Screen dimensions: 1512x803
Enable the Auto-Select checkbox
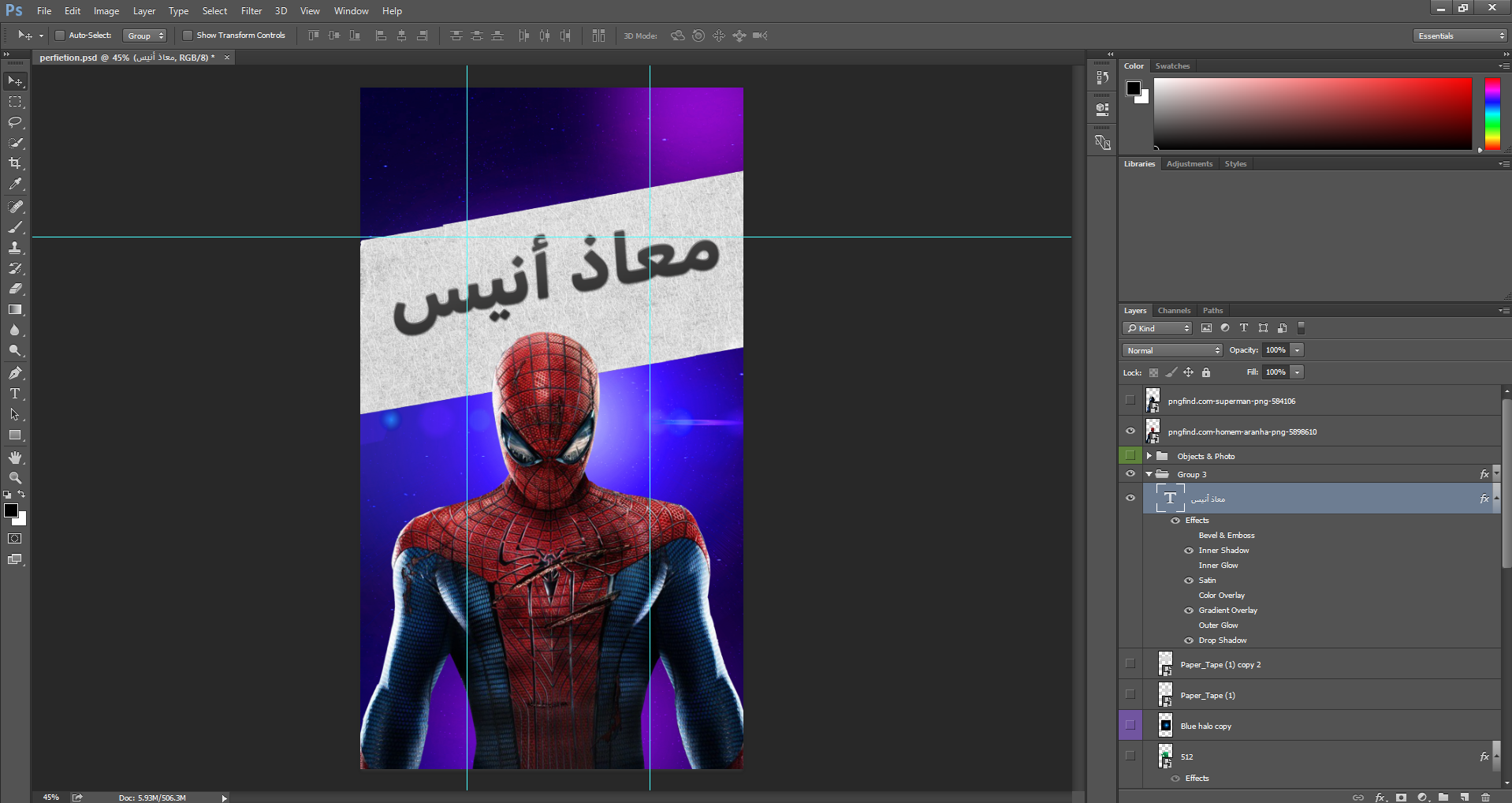pyautogui.click(x=59, y=35)
